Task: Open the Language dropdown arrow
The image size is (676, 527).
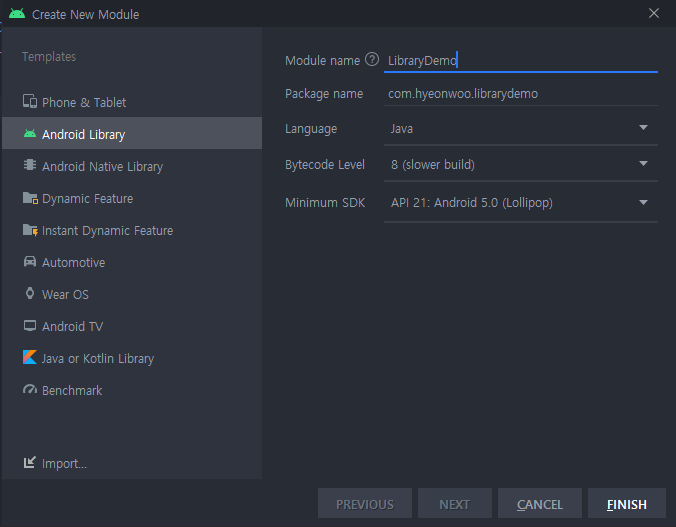Action: [643, 128]
